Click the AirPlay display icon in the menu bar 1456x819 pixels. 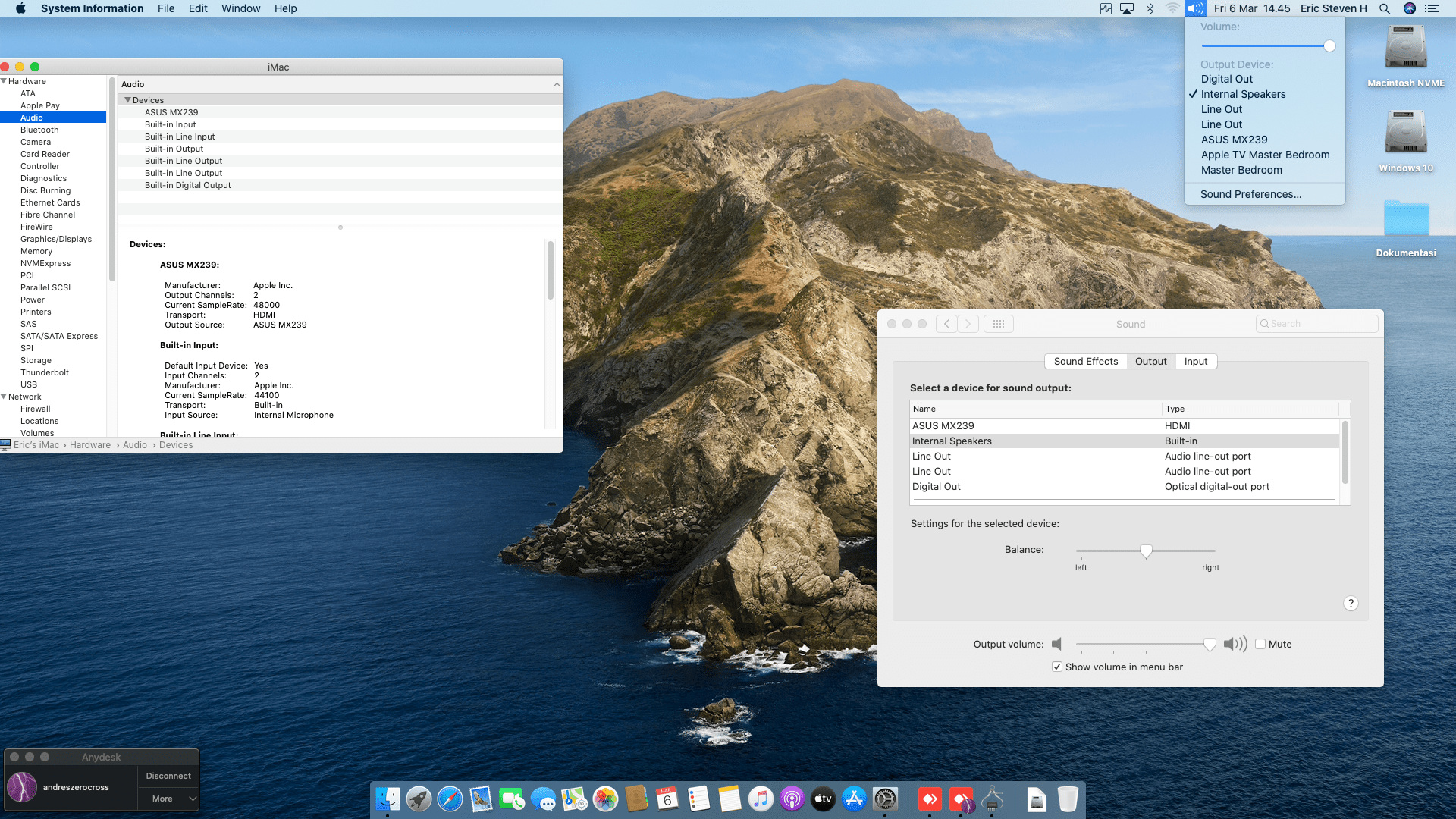point(1127,8)
